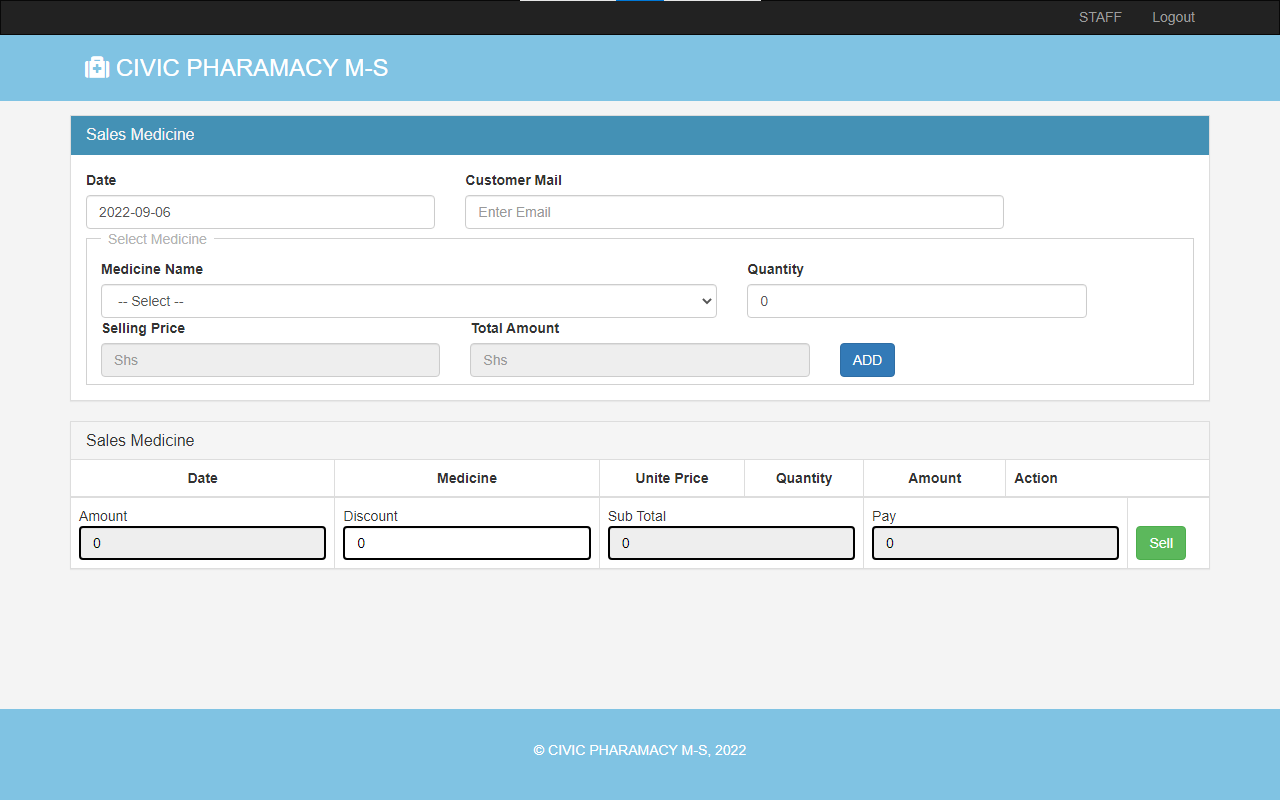Click the green Sell button
The width and height of the screenshot is (1280, 800).
1160,543
